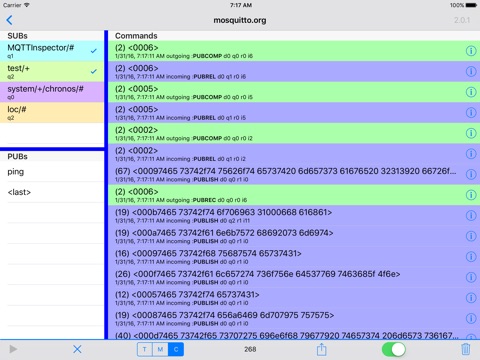Screen dimensions: 480x360
Task: Tap the X disconnect icon in toolbar
Action: click(77, 349)
